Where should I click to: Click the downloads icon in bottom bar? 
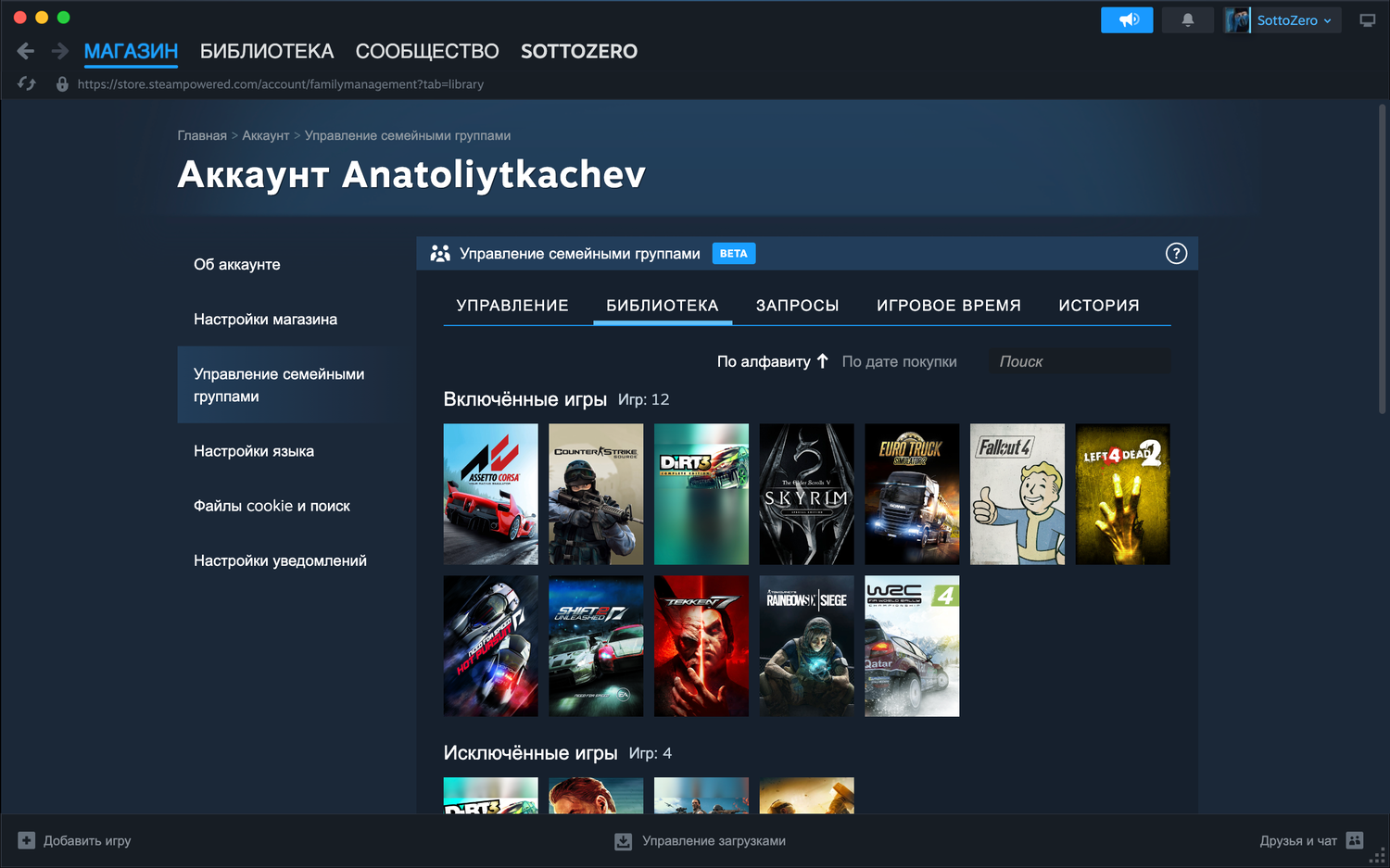[624, 841]
